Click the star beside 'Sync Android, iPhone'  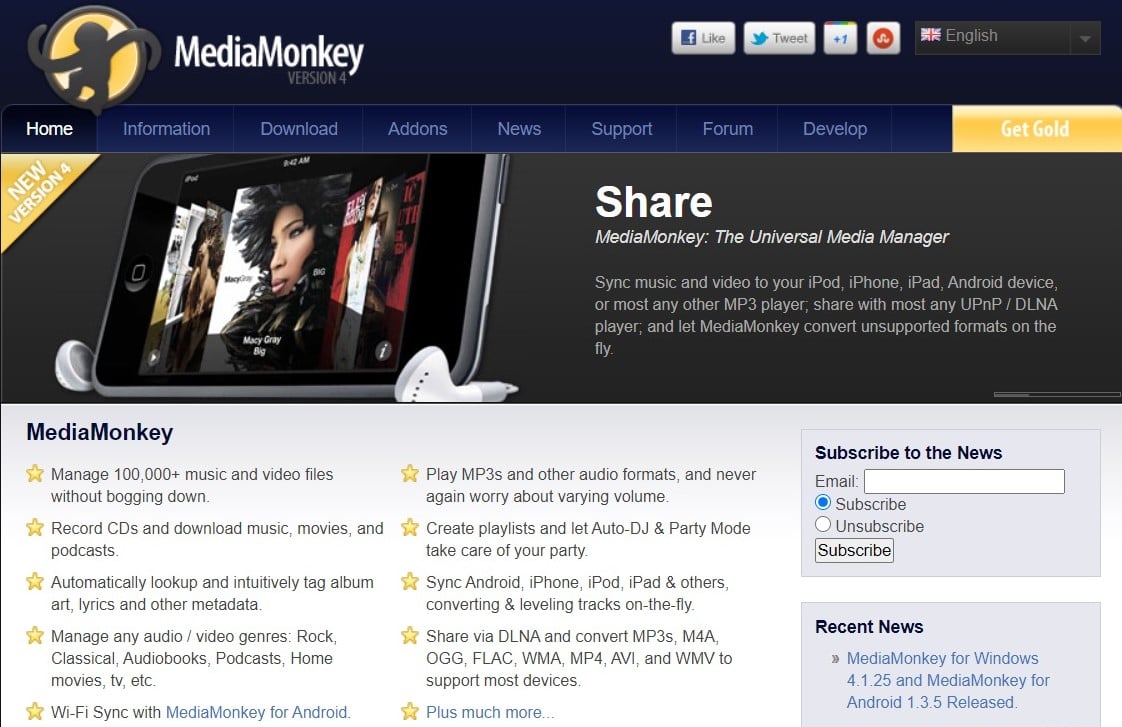[410, 581]
